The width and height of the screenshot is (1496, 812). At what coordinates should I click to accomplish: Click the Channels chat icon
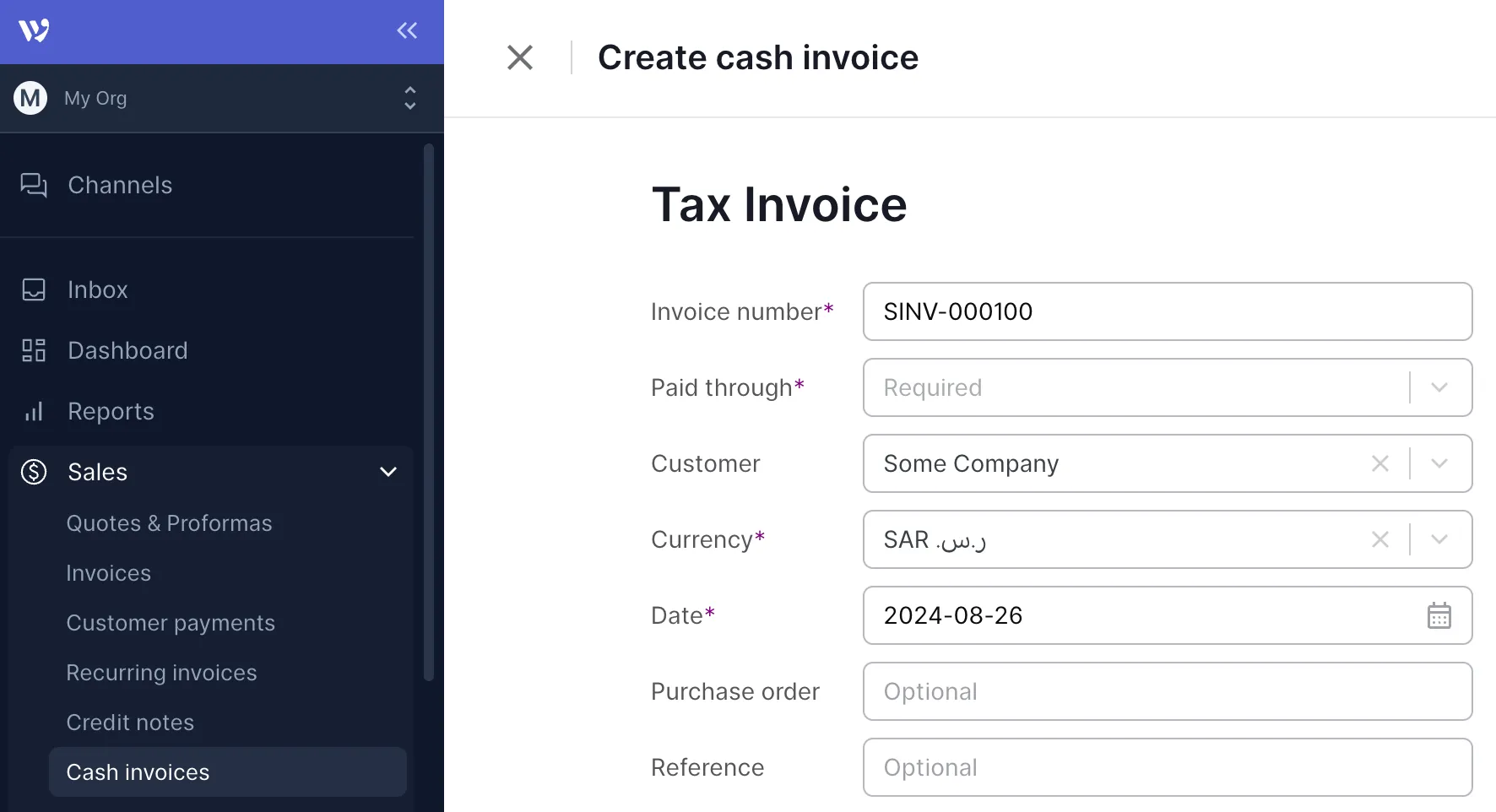tap(34, 185)
